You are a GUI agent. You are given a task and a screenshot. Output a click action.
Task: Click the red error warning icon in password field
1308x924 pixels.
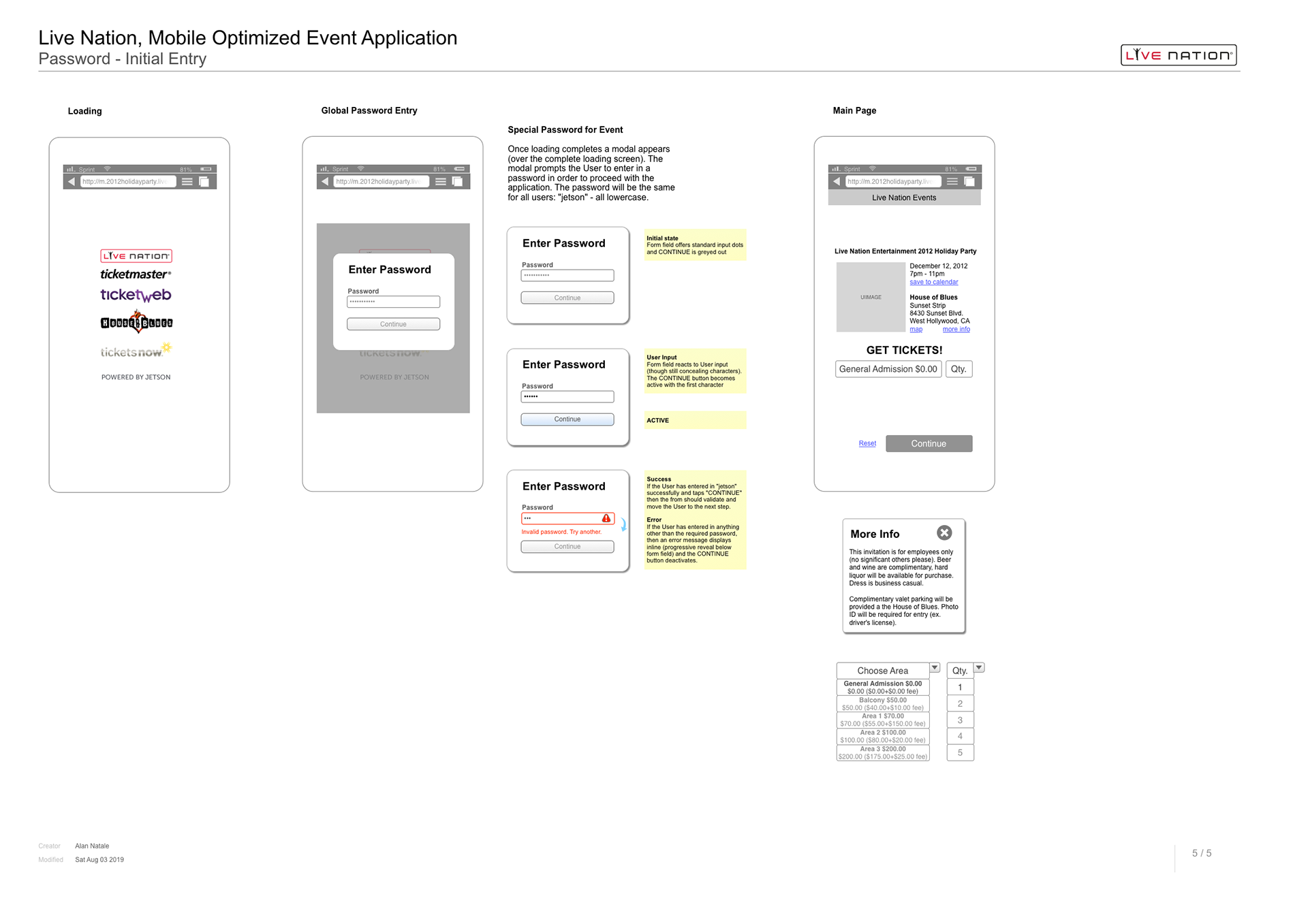pyautogui.click(x=606, y=518)
